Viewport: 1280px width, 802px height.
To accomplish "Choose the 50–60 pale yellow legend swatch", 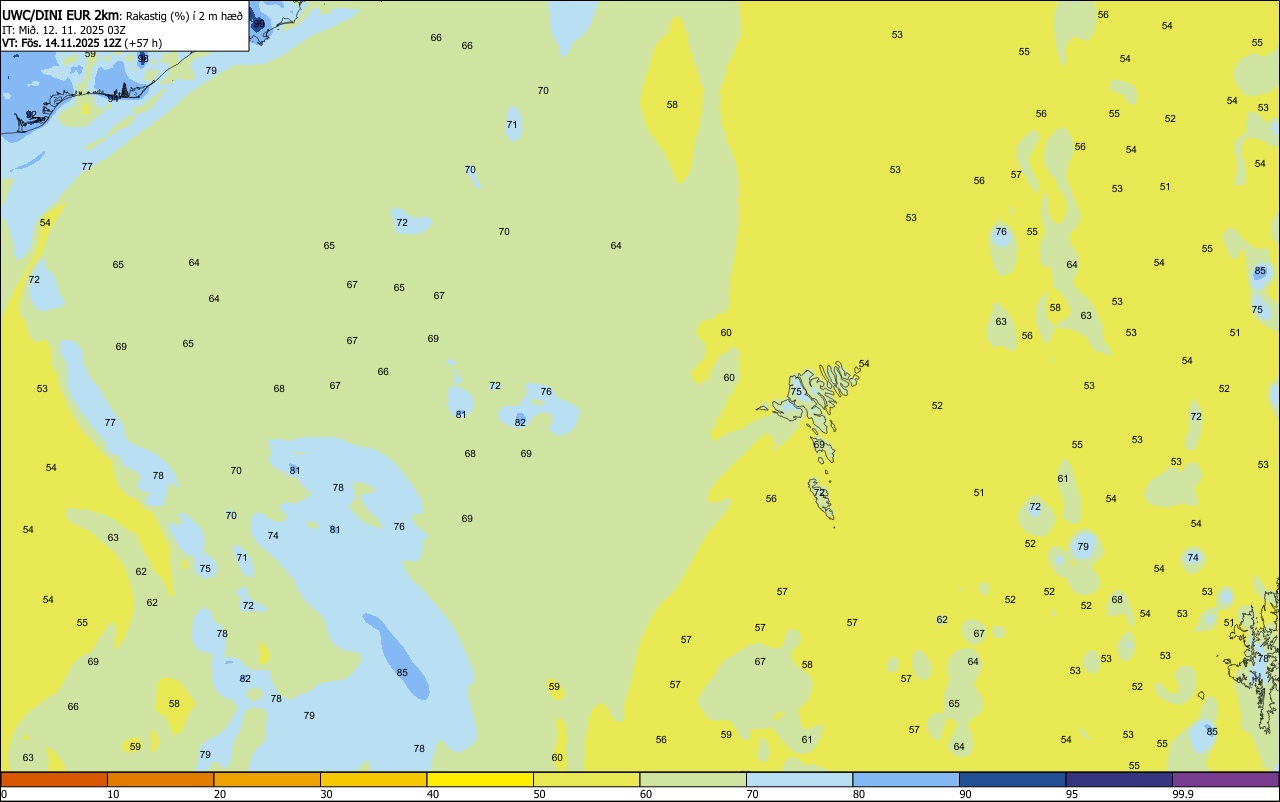I will (x=586, y=779).
